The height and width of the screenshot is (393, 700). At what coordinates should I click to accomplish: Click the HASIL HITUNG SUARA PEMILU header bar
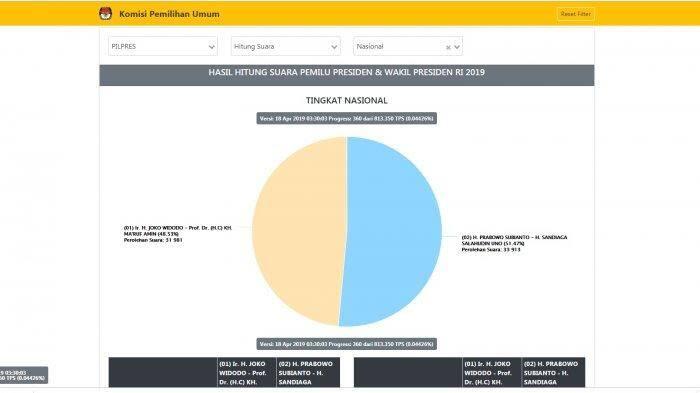coord(347,75)
